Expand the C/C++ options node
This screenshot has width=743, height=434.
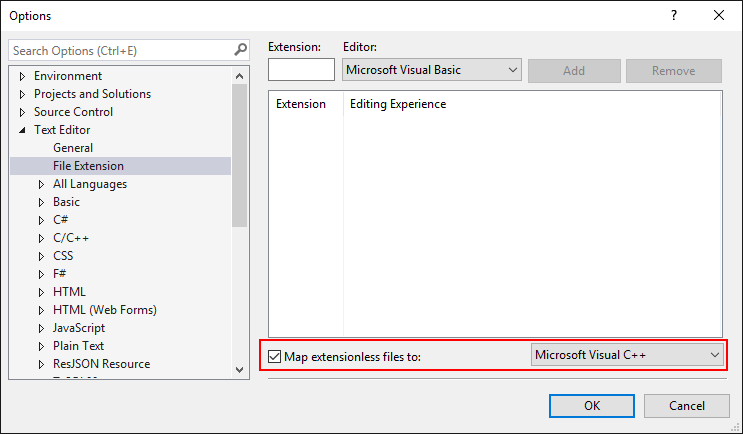pyautogui.click(x=41, y=238)
